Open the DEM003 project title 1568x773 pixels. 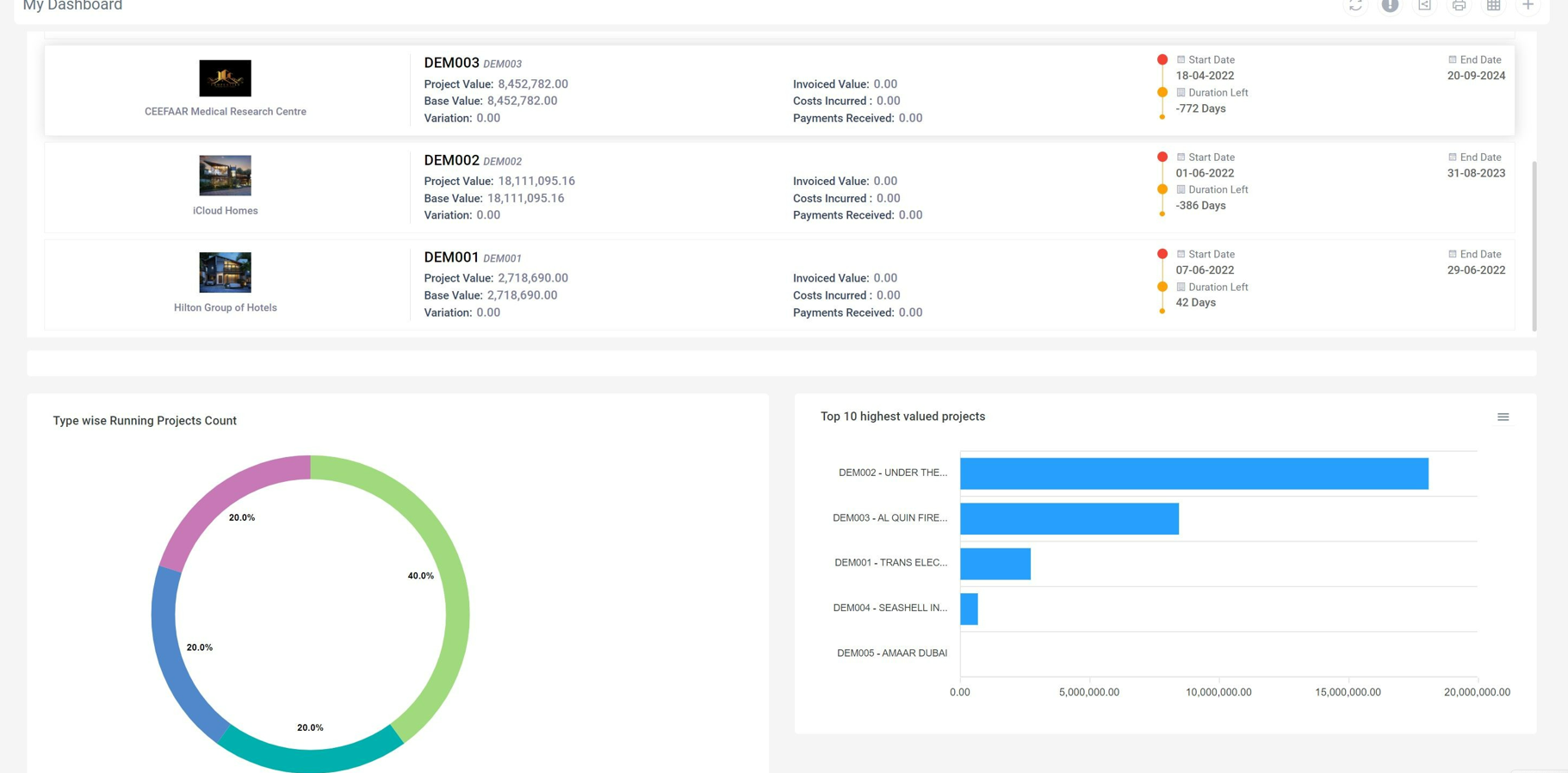coord(451,63)
